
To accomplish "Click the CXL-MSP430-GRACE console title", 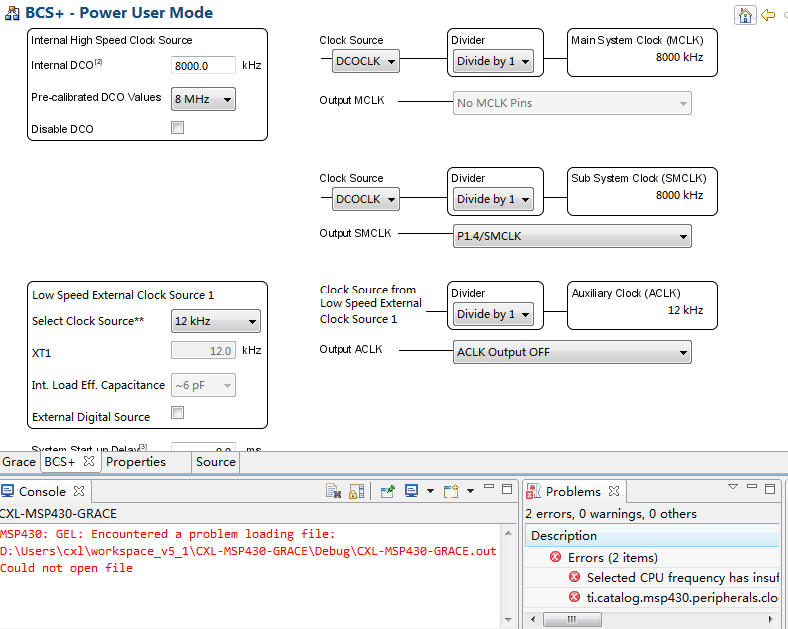I will (x=58, y=513).
